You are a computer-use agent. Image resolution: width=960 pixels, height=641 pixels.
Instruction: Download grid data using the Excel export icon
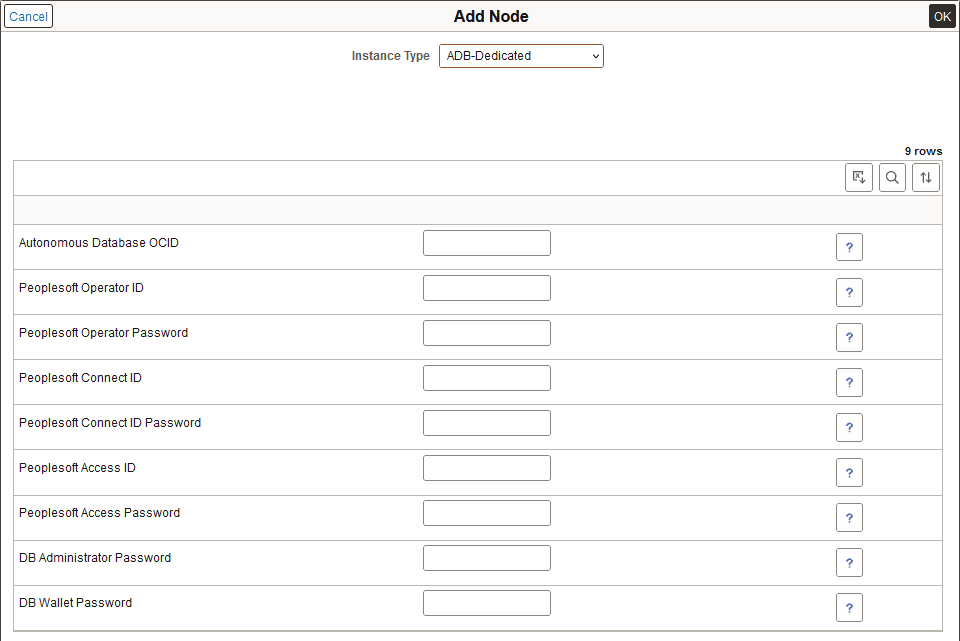click(x=858, y=177)
